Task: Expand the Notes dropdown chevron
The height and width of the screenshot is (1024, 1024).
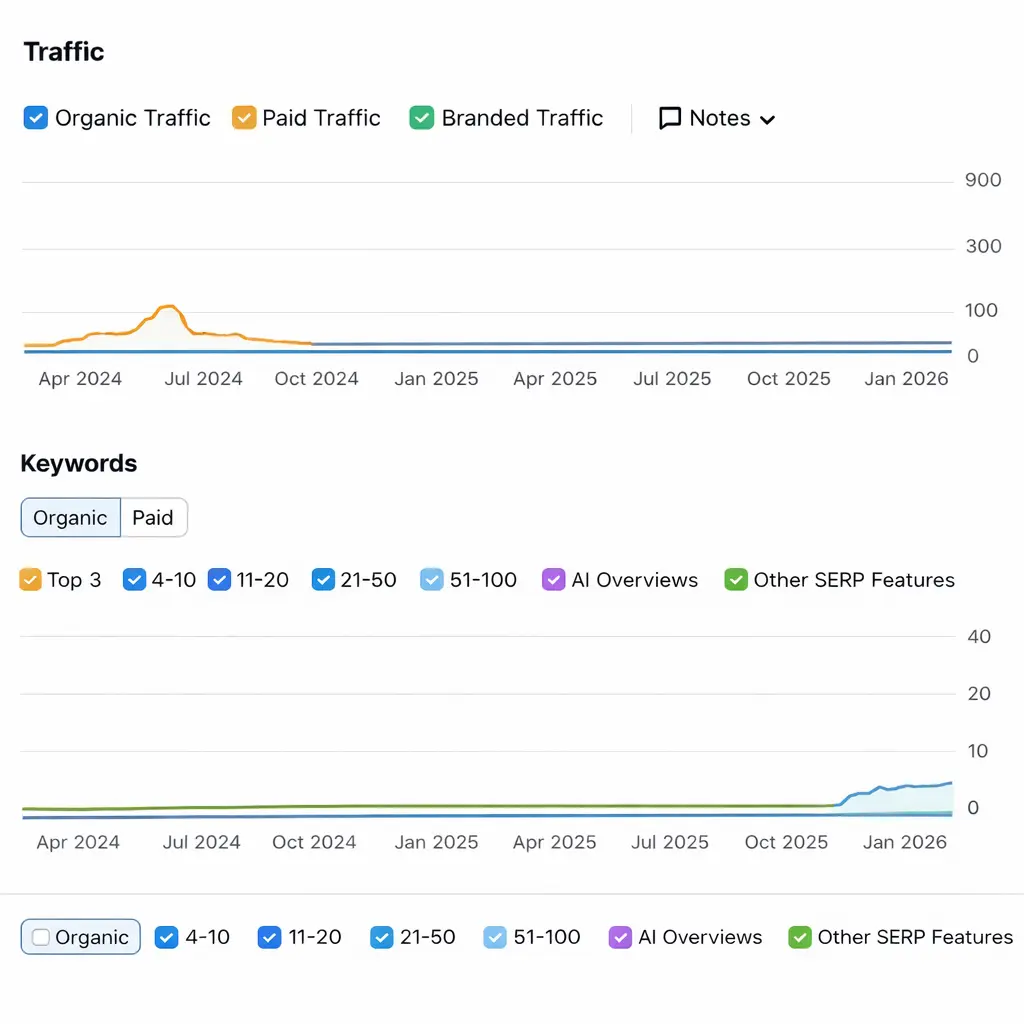Action: click(767, 120)
